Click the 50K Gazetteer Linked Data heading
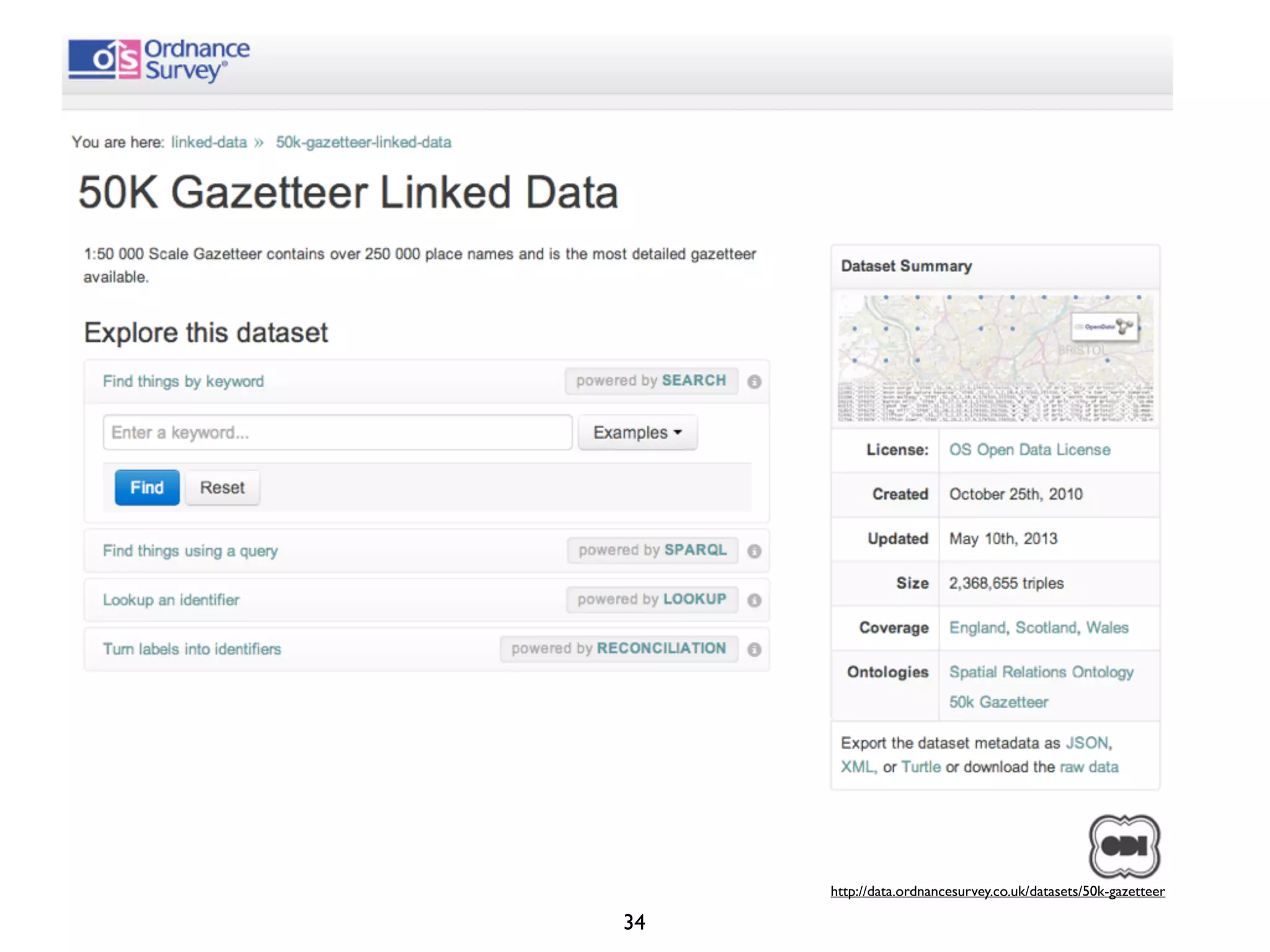This screenshot has width=1270, height=952. point(348,193)
